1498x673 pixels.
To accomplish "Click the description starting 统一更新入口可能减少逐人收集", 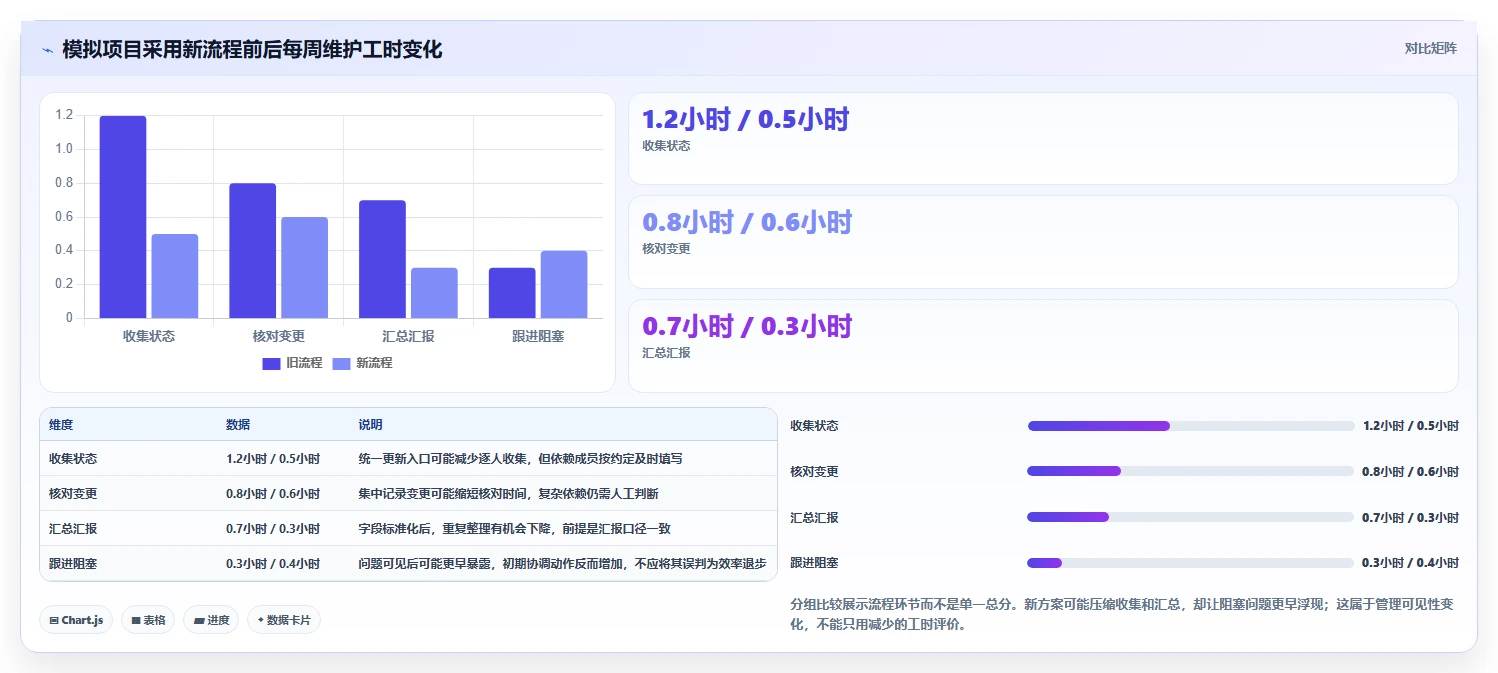I will point(520,459).
